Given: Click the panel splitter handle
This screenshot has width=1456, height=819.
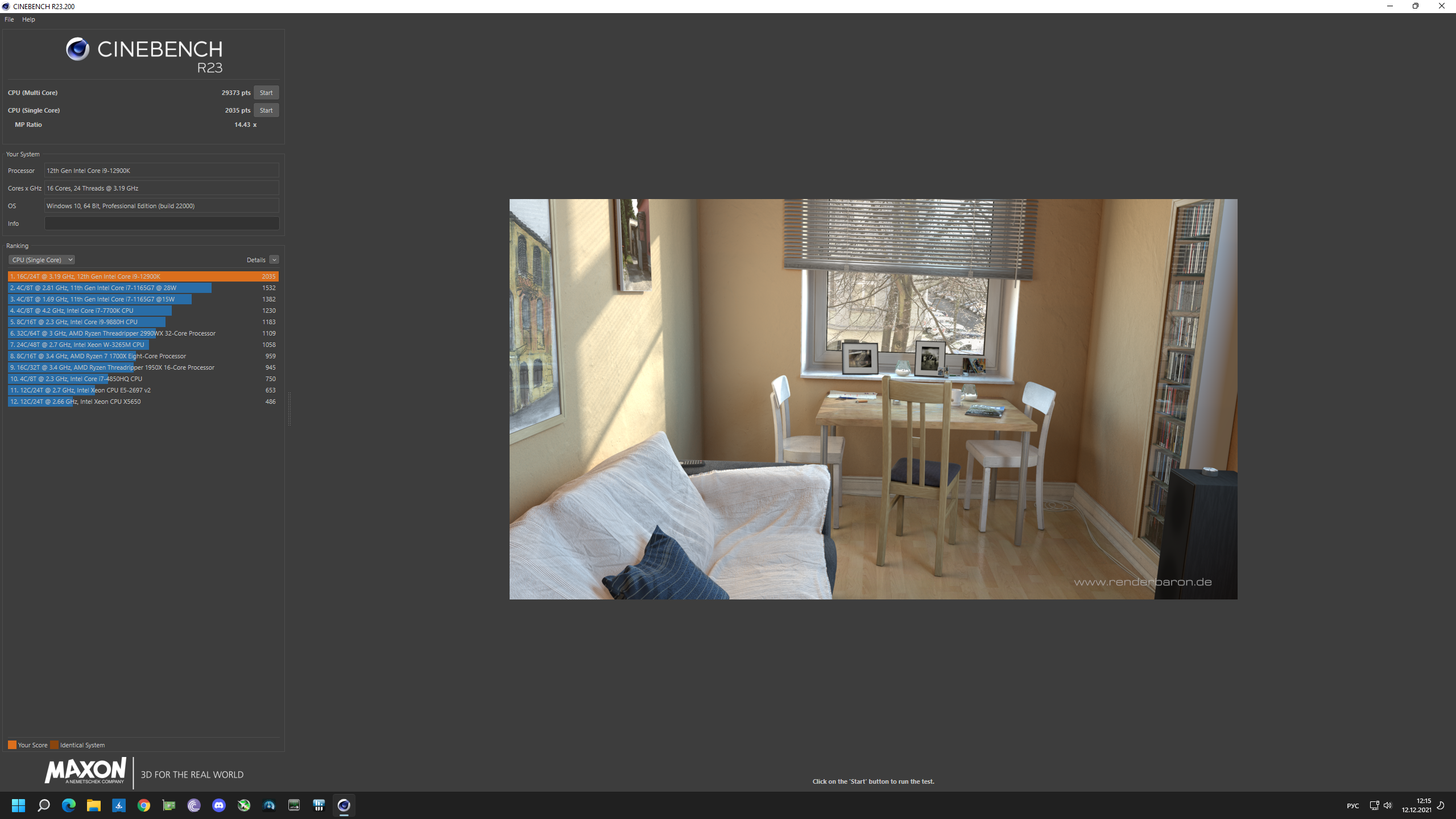Looking at the screenshot, I should 289,408.
